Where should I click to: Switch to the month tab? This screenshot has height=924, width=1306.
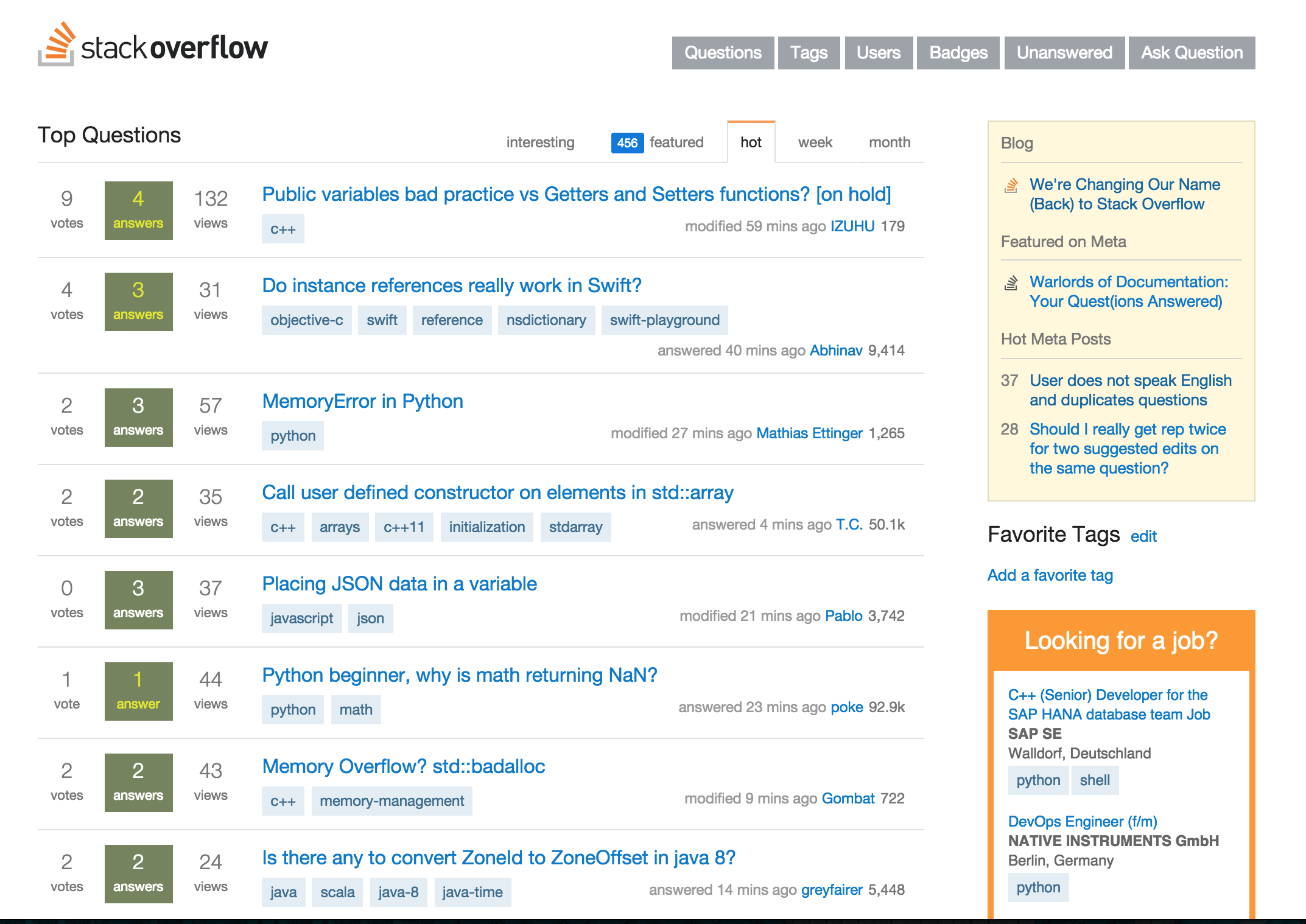(x=889, y=142)
